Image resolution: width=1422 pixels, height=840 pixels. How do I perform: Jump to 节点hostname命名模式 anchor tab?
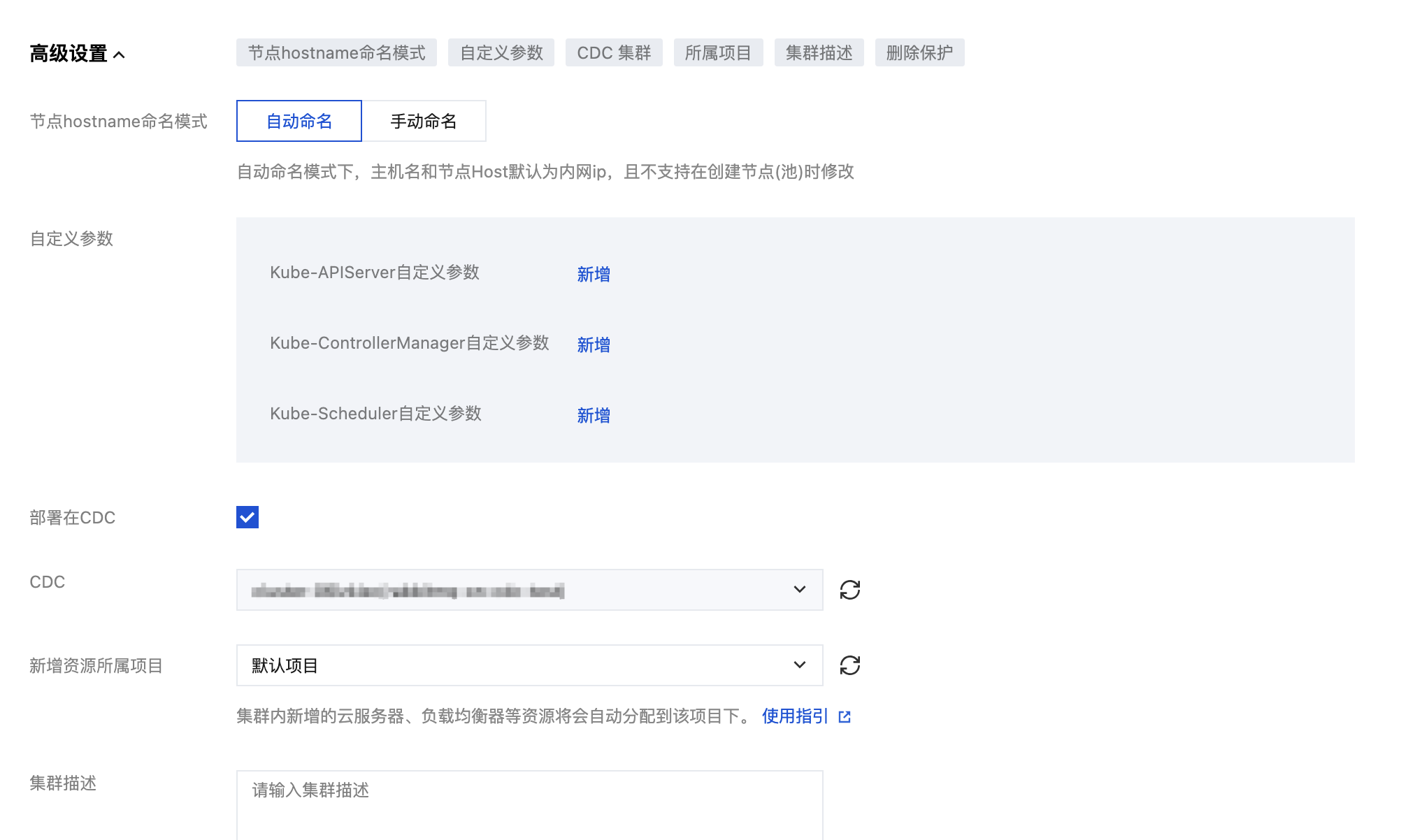336,52
